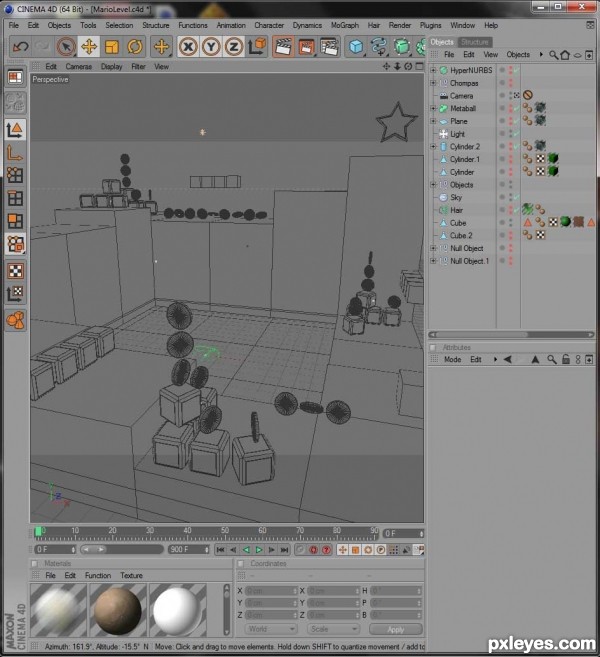
Task: Expand the Chompas group
Action: [x=433, y=83]
